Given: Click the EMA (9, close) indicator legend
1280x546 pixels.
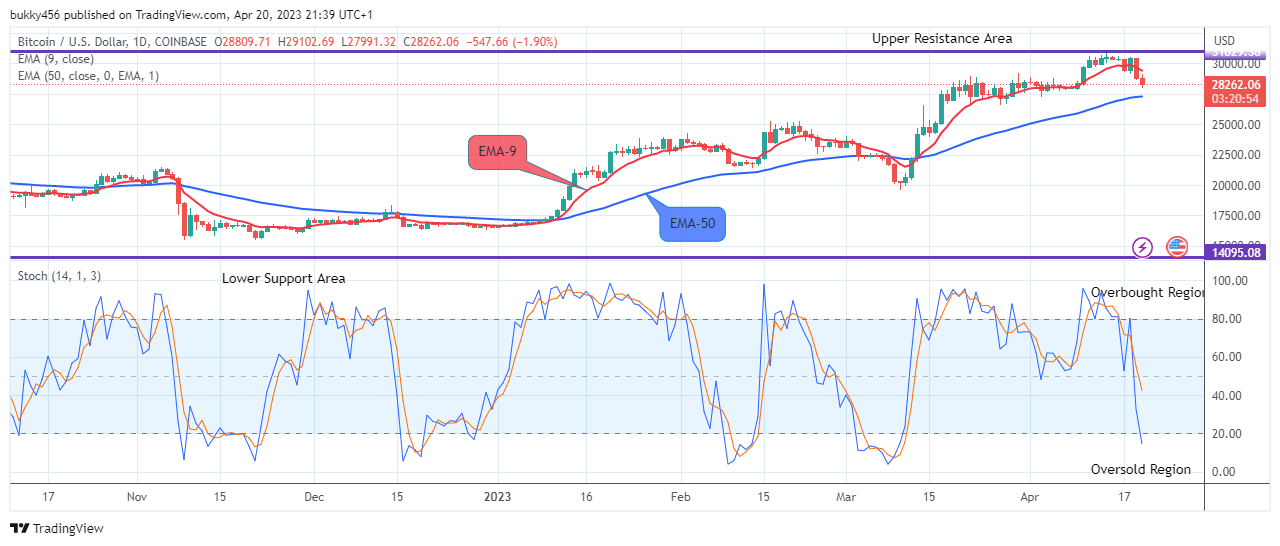Looking at the screenshot, I should click(x=57, y=59).
